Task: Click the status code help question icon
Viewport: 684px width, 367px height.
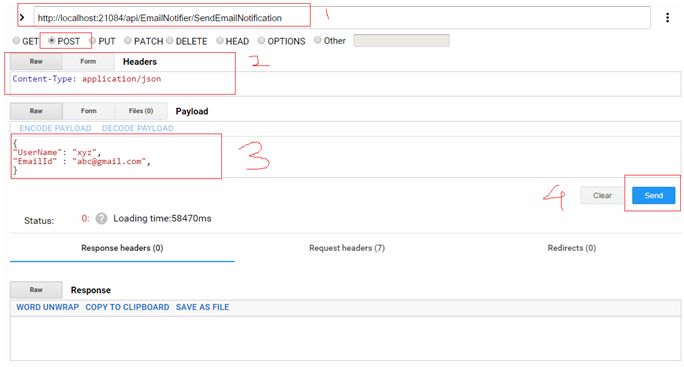Action: [x=101, y=218]
